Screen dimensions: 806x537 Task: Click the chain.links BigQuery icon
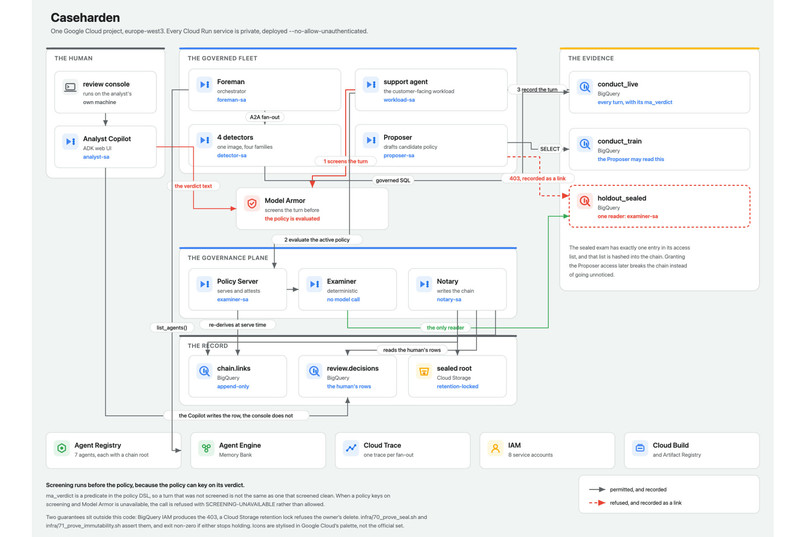[x=205, y=371]
